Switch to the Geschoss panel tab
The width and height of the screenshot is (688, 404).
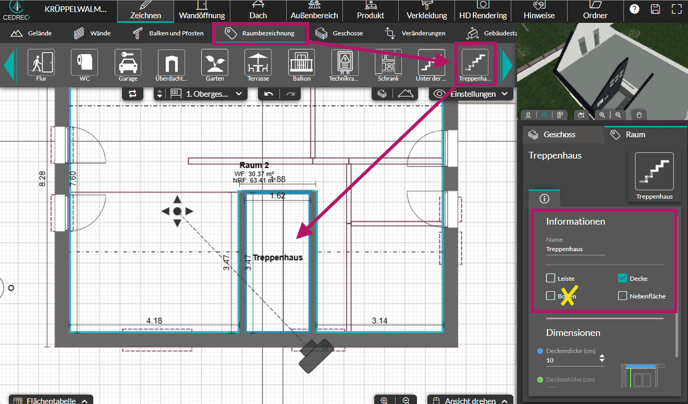tap(552, 134)
